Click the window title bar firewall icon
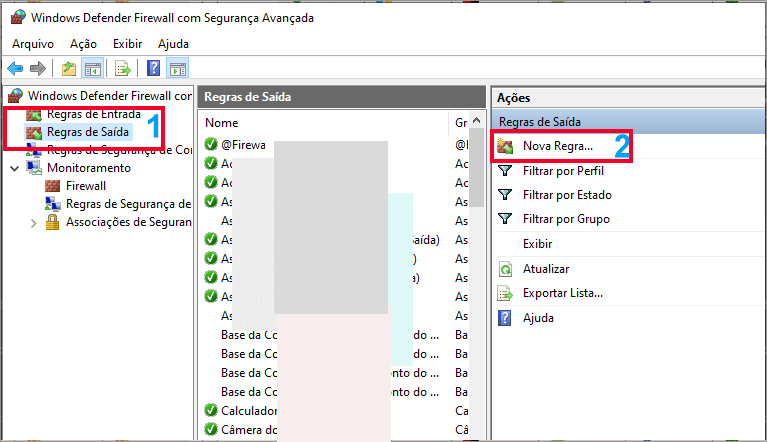Viewport: 767px width, 442px height. pos(18,17)
